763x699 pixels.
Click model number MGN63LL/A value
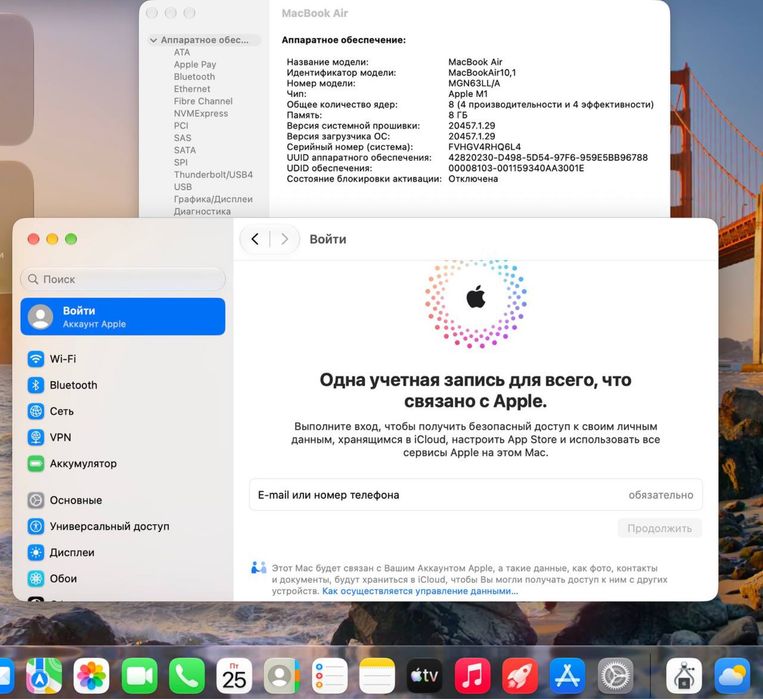click(x=474, y=83)
